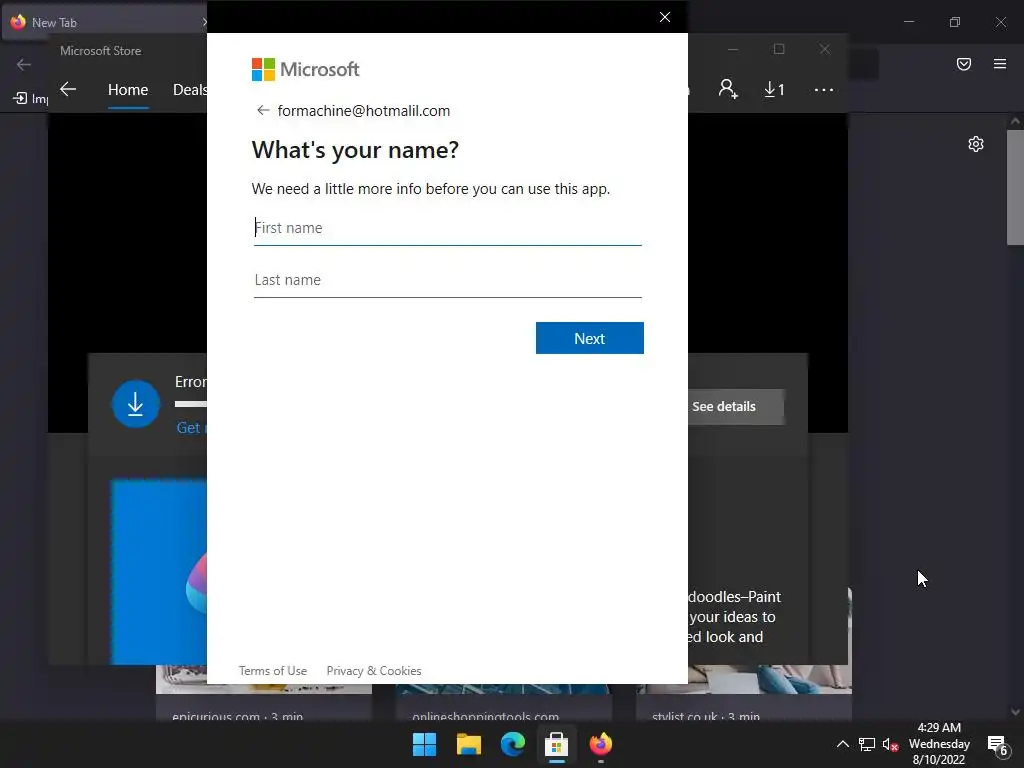The image size is (1024, 768).
Task: Click the Firefox vertical scrollbar thumb
Action: [x=1015, y=187]
